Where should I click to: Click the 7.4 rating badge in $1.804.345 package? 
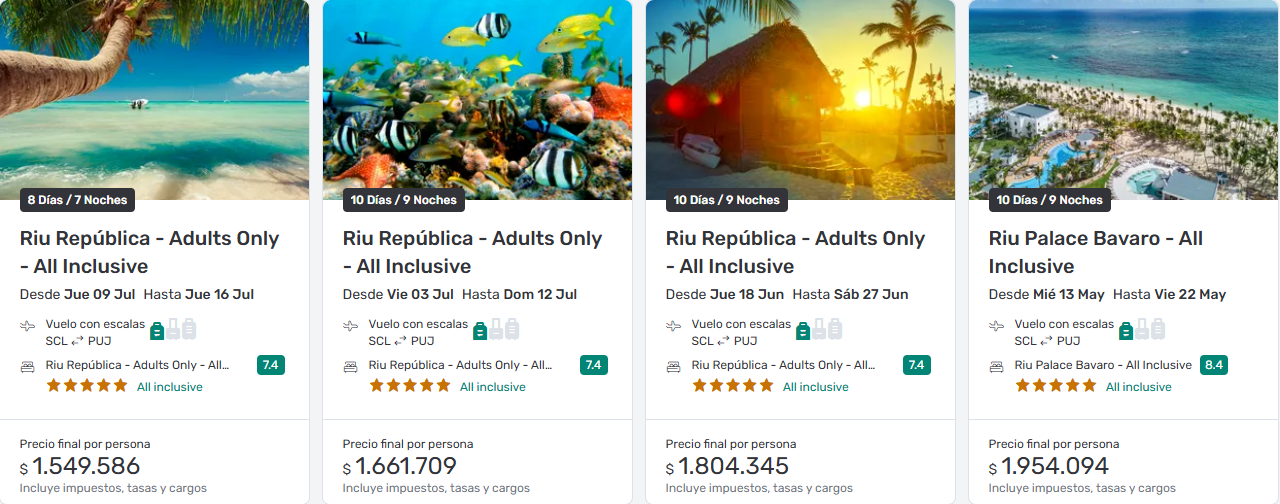pyautogui.click(x=915, y=365)
